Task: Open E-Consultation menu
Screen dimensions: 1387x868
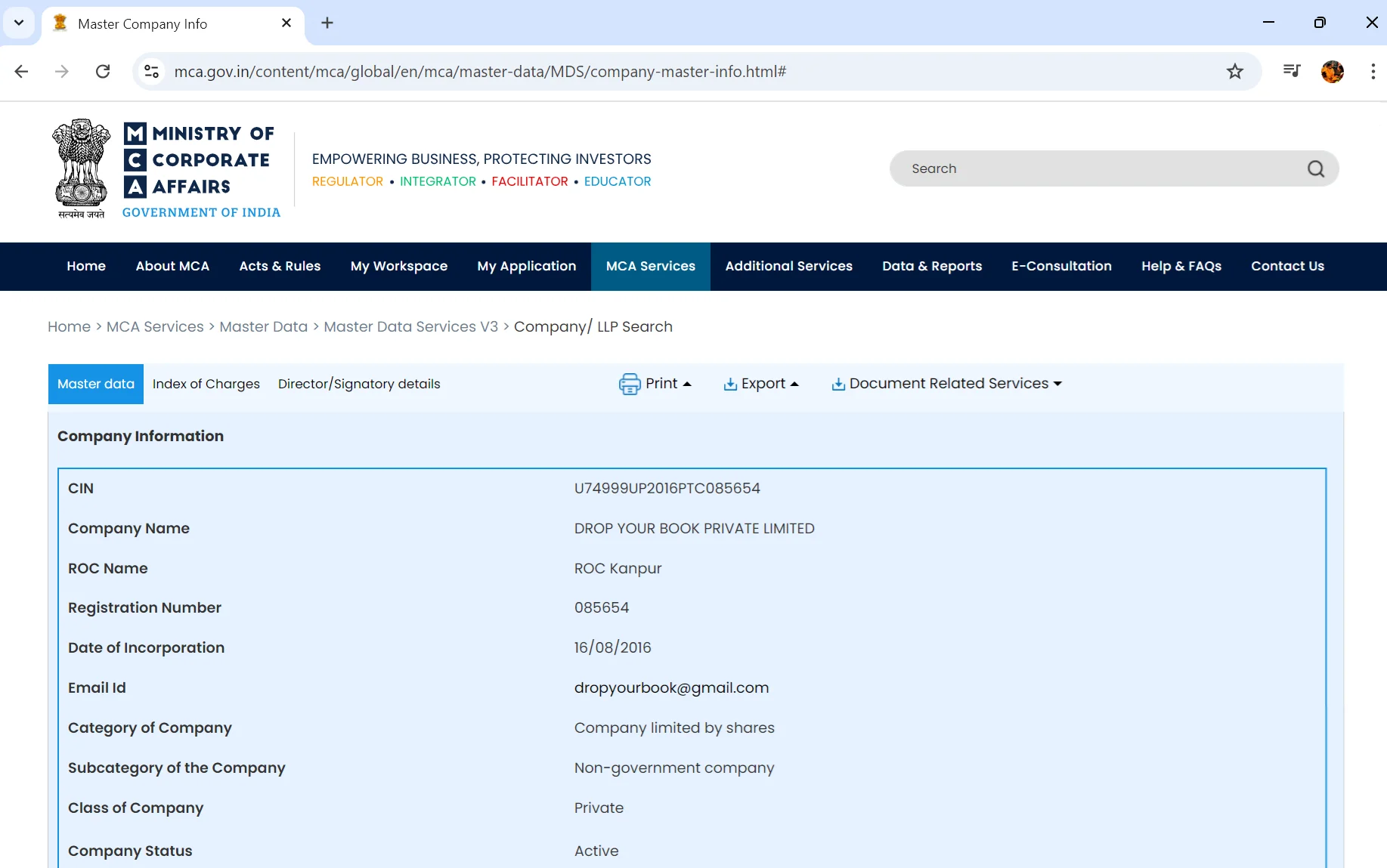Action: coord(1061,266)
